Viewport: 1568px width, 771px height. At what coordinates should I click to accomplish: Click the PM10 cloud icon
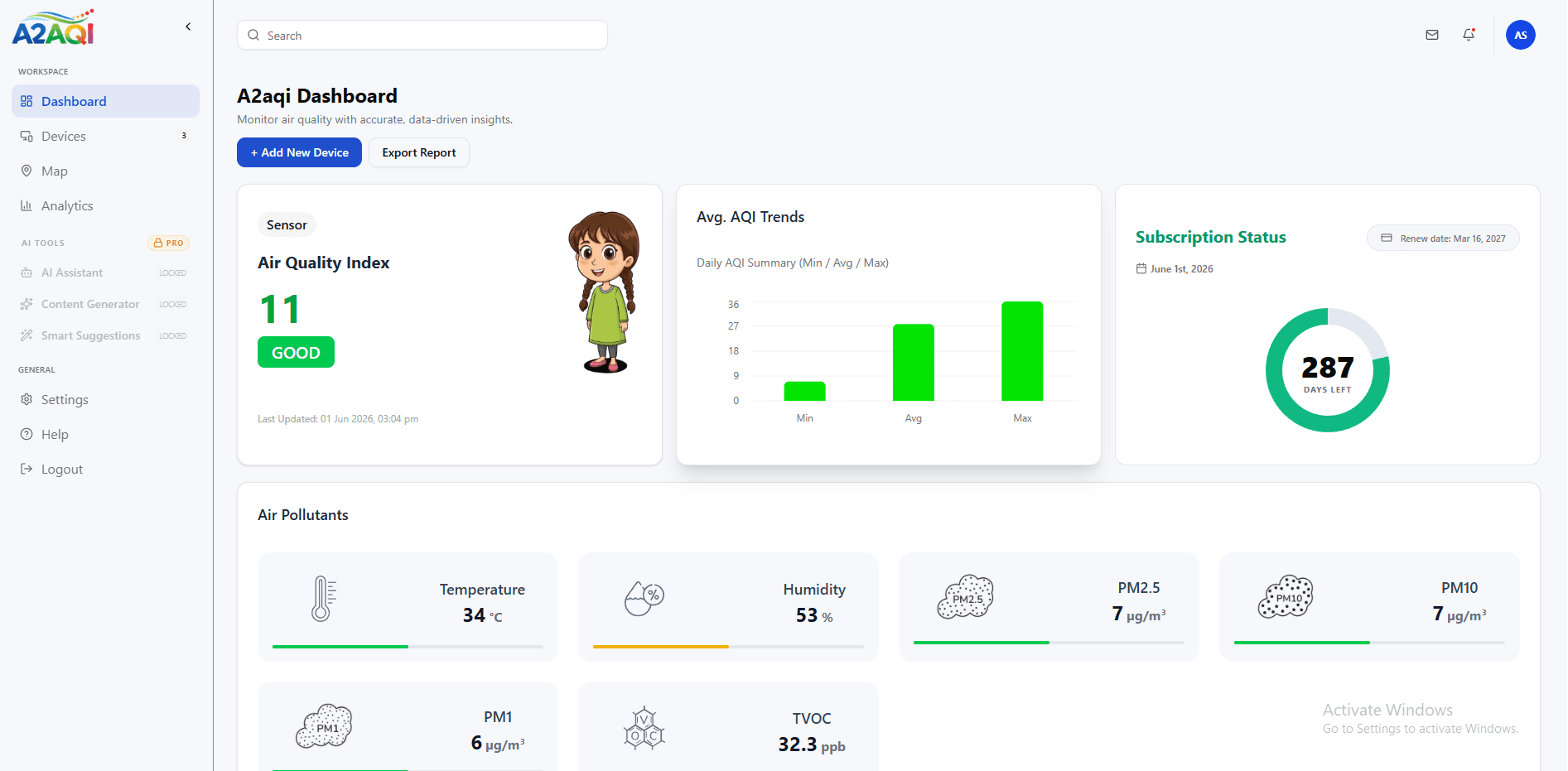(1286, 596)
